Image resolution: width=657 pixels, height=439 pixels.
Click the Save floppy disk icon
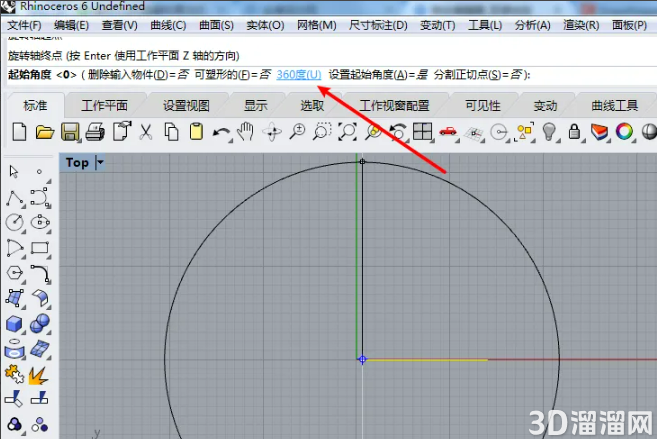coord(70,132)
